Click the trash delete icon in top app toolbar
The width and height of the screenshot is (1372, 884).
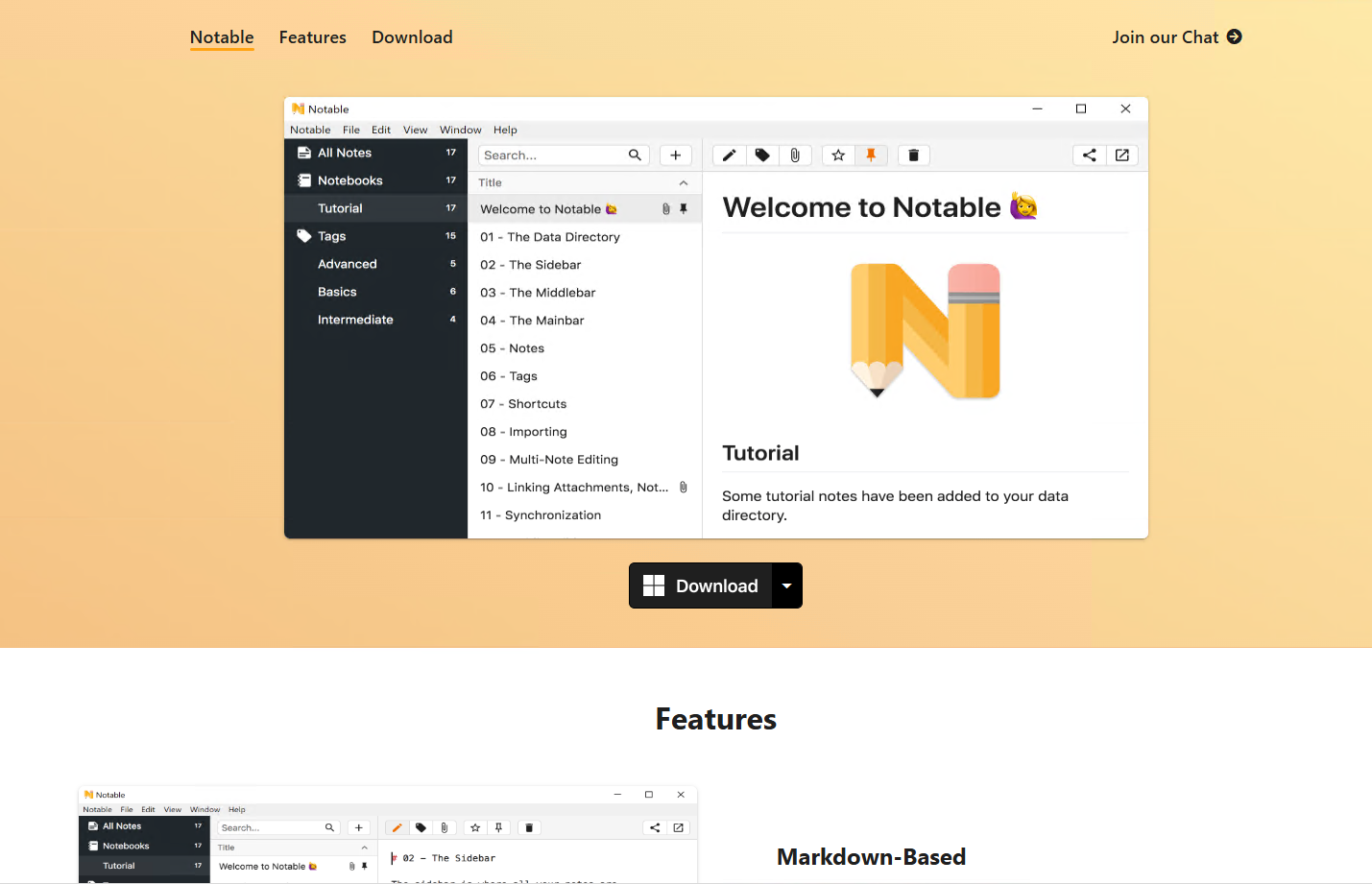[913, 155]
